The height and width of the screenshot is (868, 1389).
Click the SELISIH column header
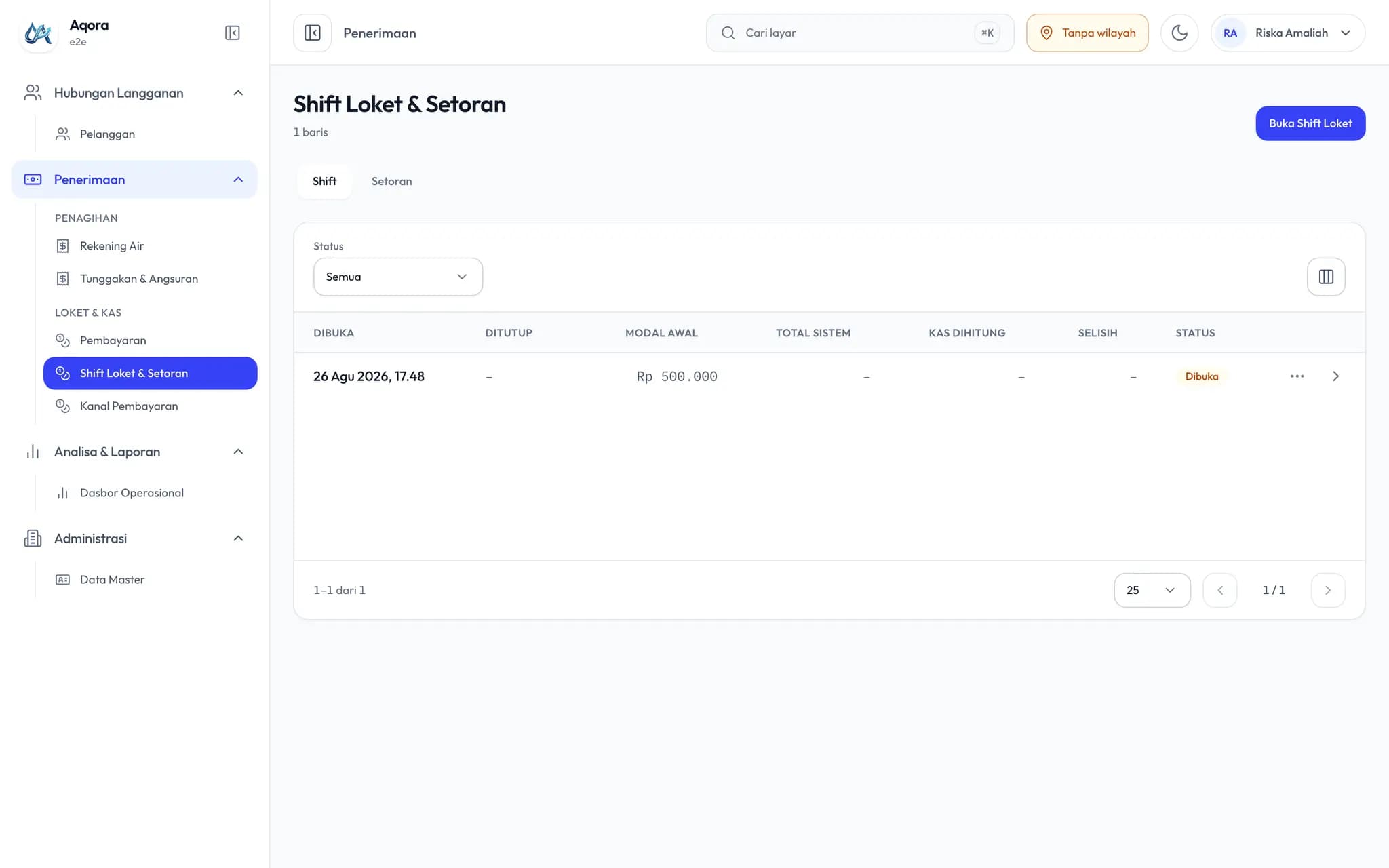1097,333
